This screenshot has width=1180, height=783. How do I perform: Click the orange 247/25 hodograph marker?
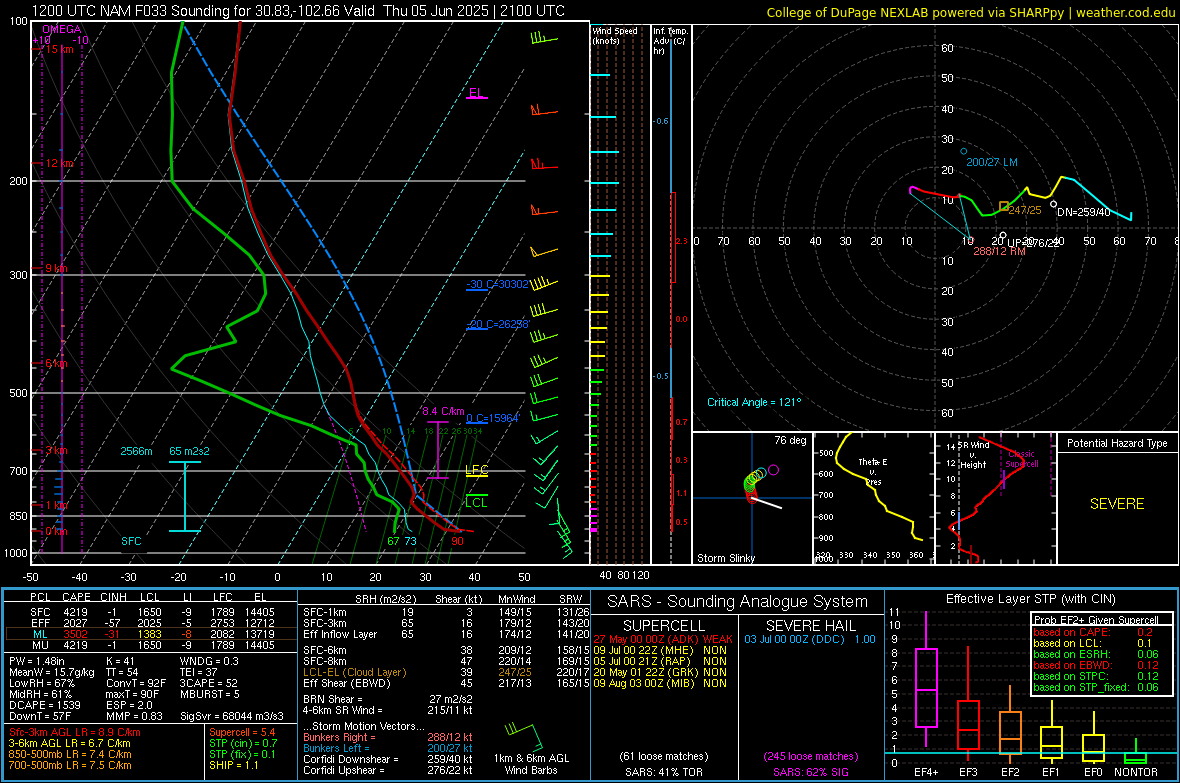coord(1004,206)
